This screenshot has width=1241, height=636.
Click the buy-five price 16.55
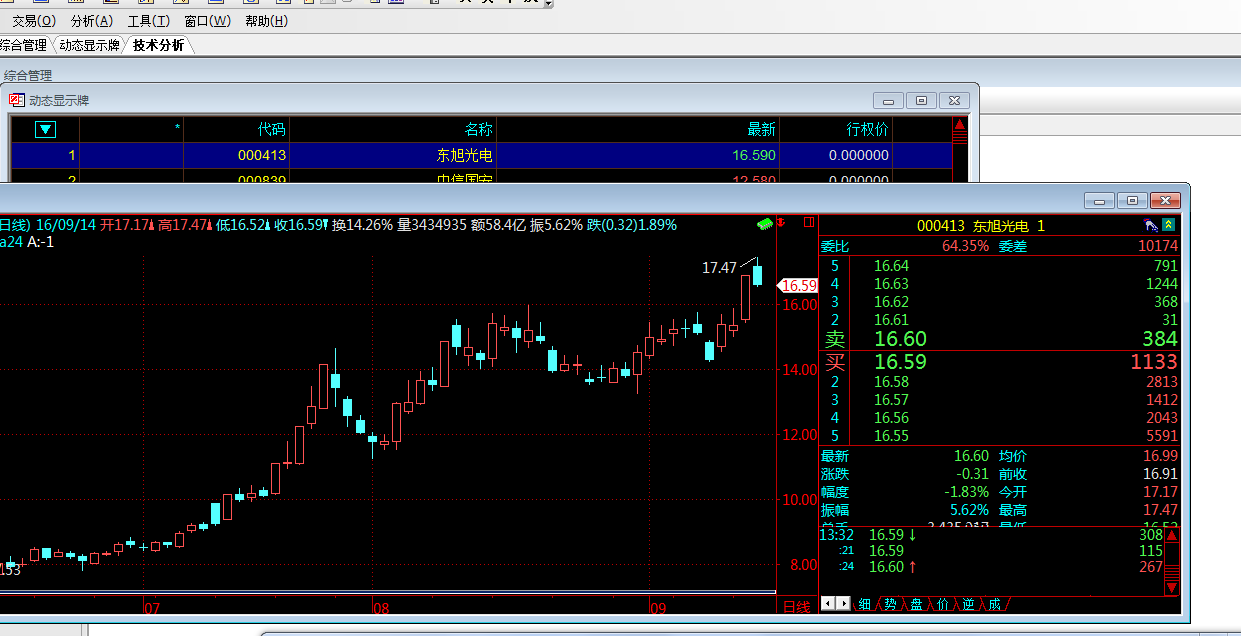click(891, 435)
